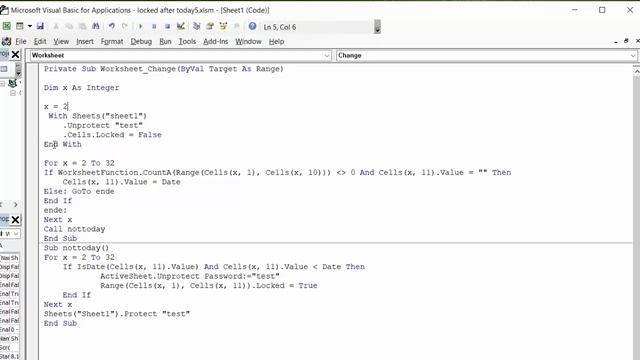Minimize the inner code window

616,42
